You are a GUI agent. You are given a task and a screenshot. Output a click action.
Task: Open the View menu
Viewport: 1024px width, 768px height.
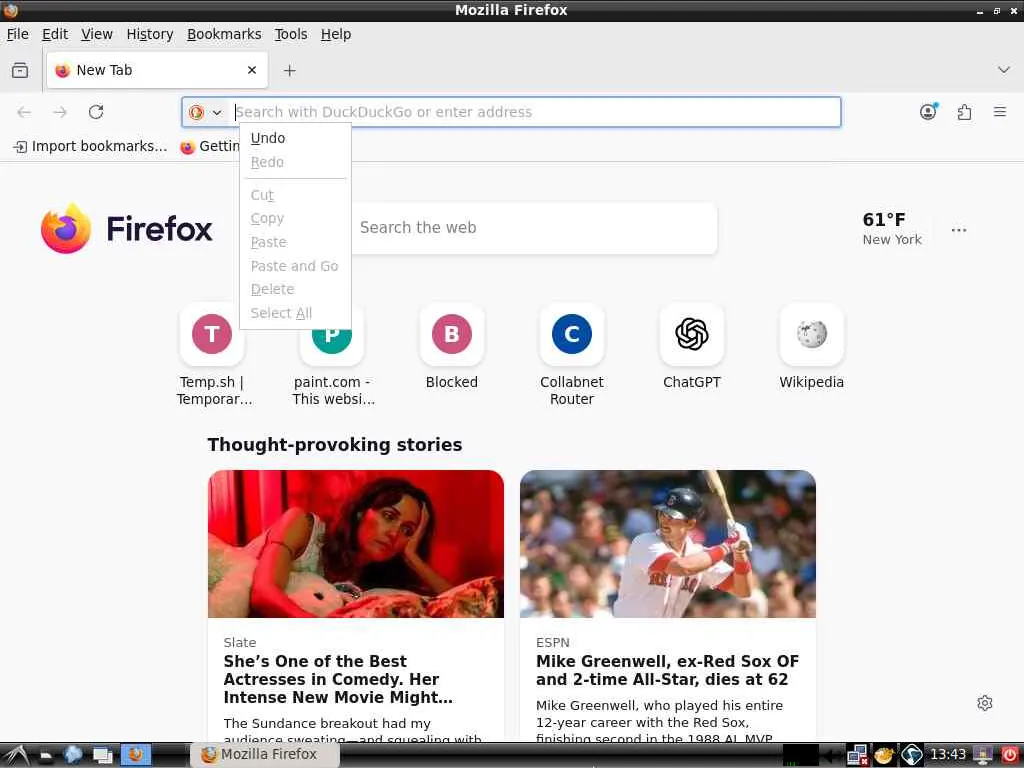pyautogui.click(x=97, y=34)
